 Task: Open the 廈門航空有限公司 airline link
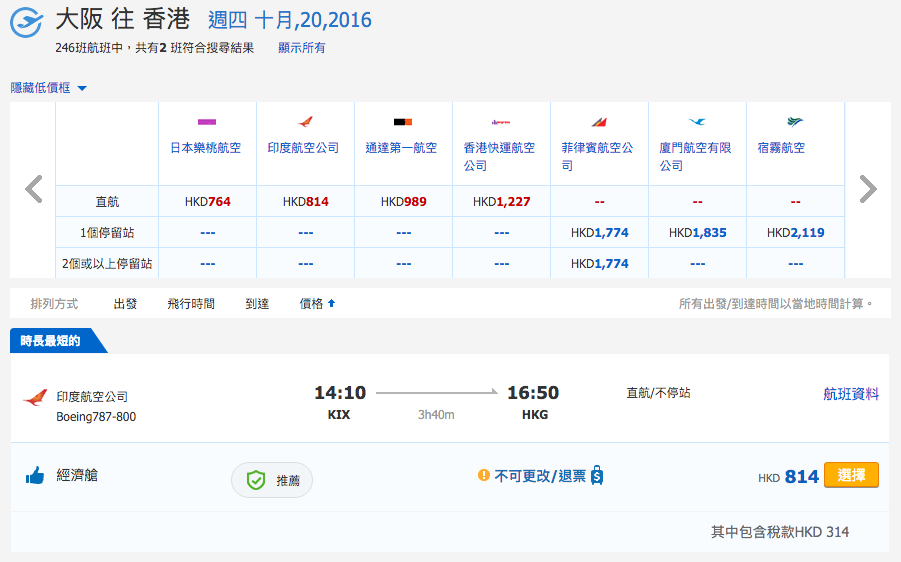pyautogui.click(x=695, y=156)
